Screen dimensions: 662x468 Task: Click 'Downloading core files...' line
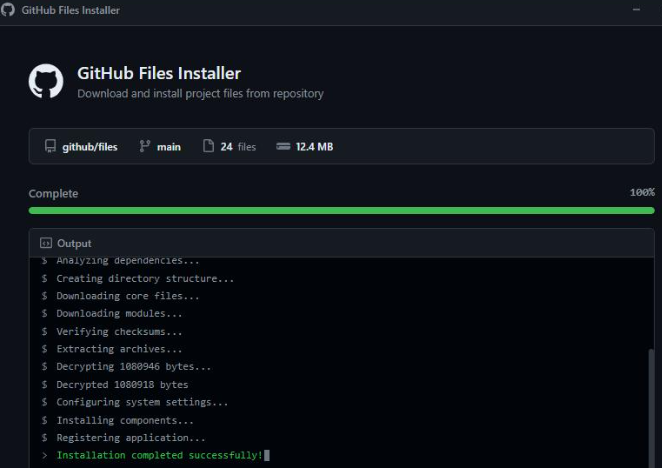128,296
